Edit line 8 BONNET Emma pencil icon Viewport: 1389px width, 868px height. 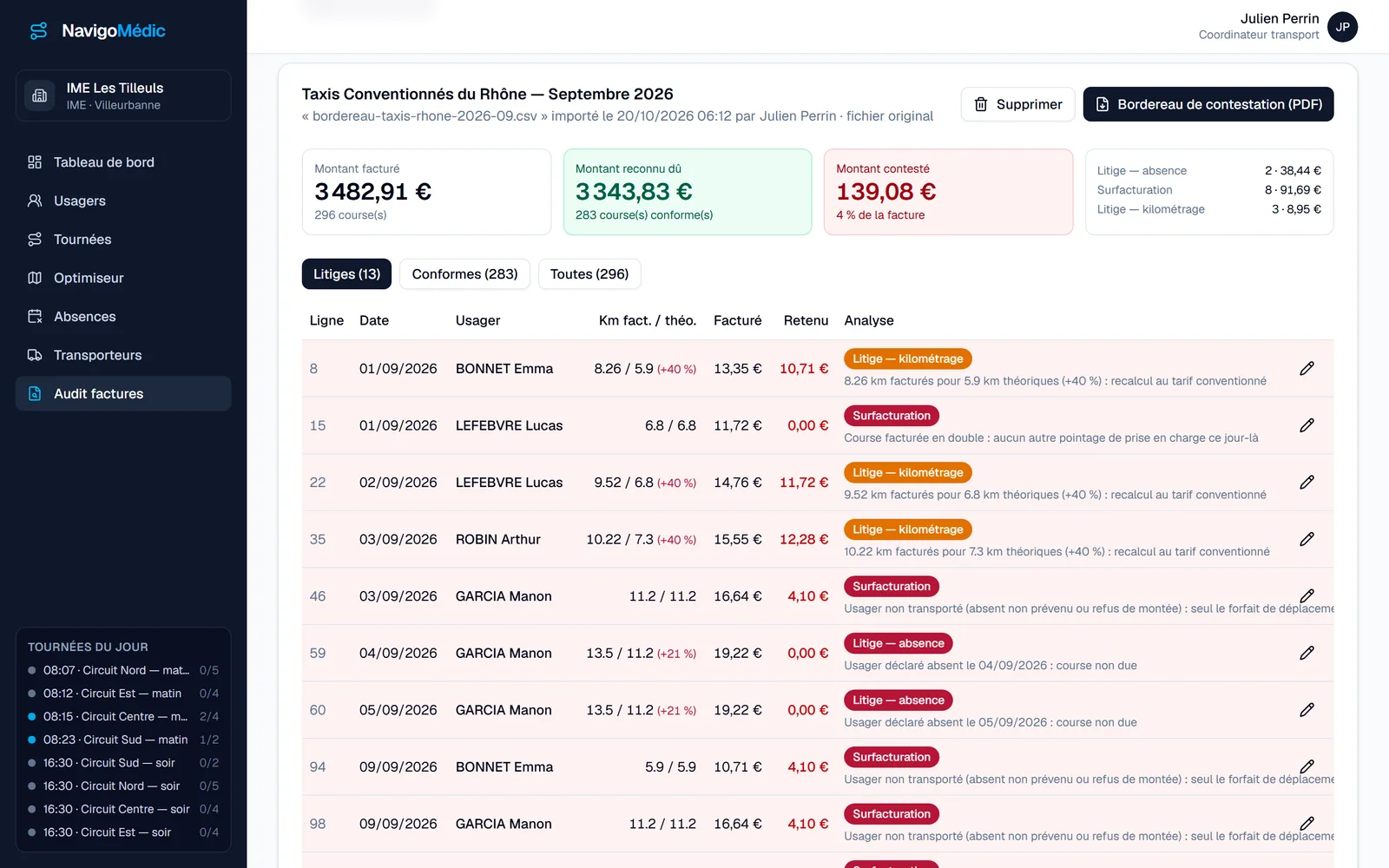[x=1307, y=368]
